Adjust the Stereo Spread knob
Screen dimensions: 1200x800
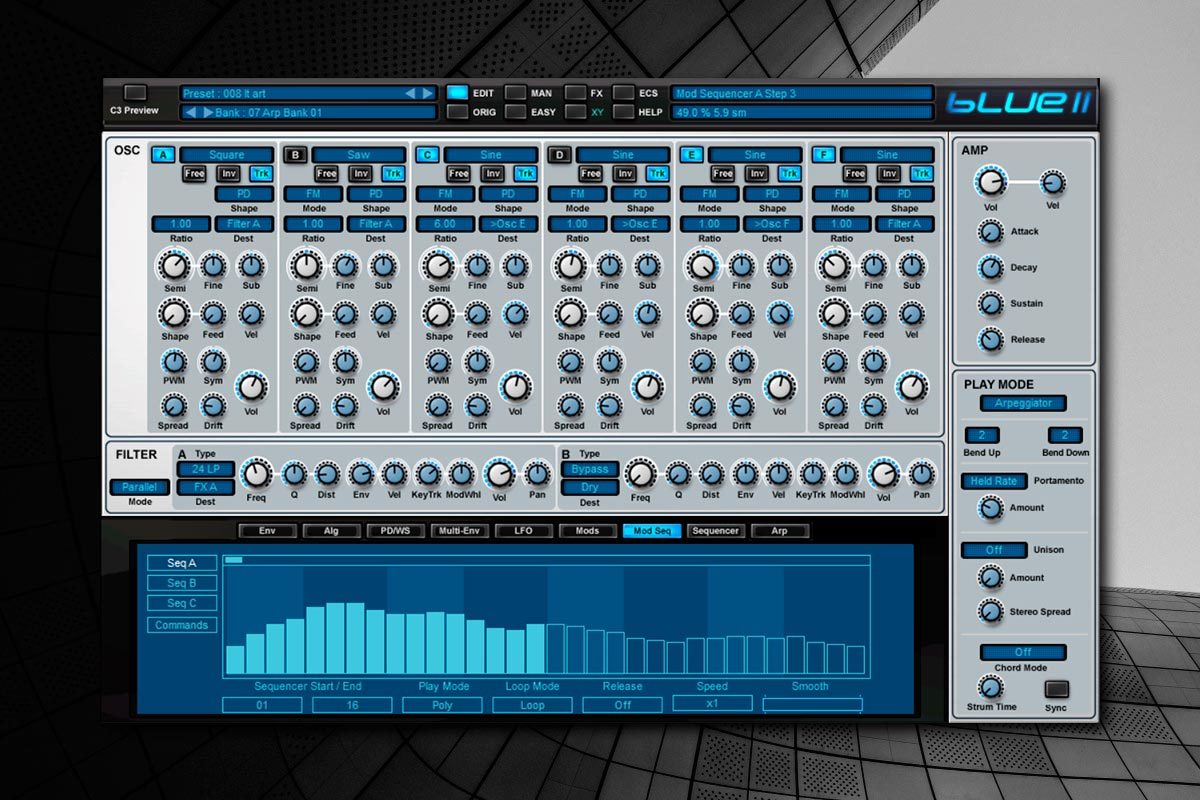(990, 611)
